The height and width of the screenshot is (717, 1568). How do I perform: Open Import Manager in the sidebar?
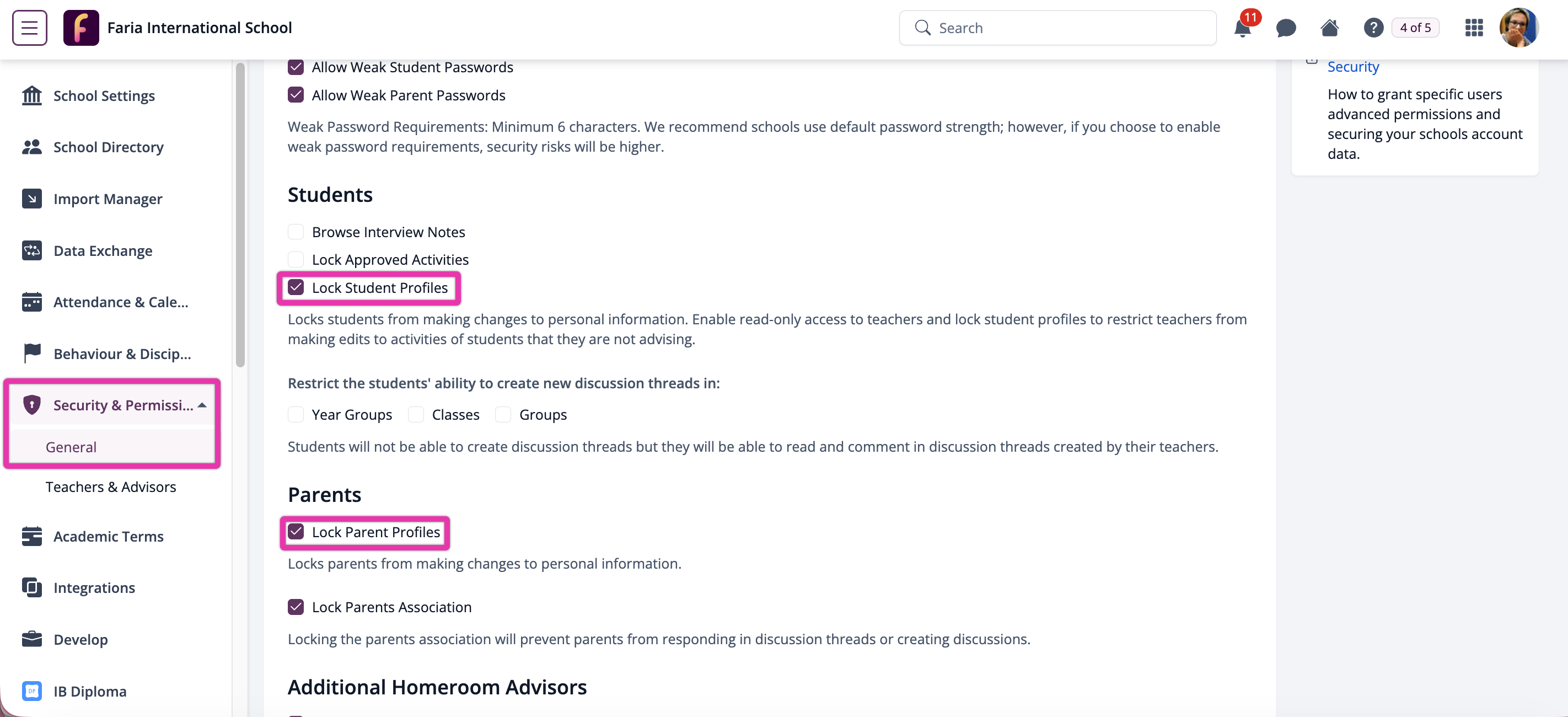click(108, 199)
